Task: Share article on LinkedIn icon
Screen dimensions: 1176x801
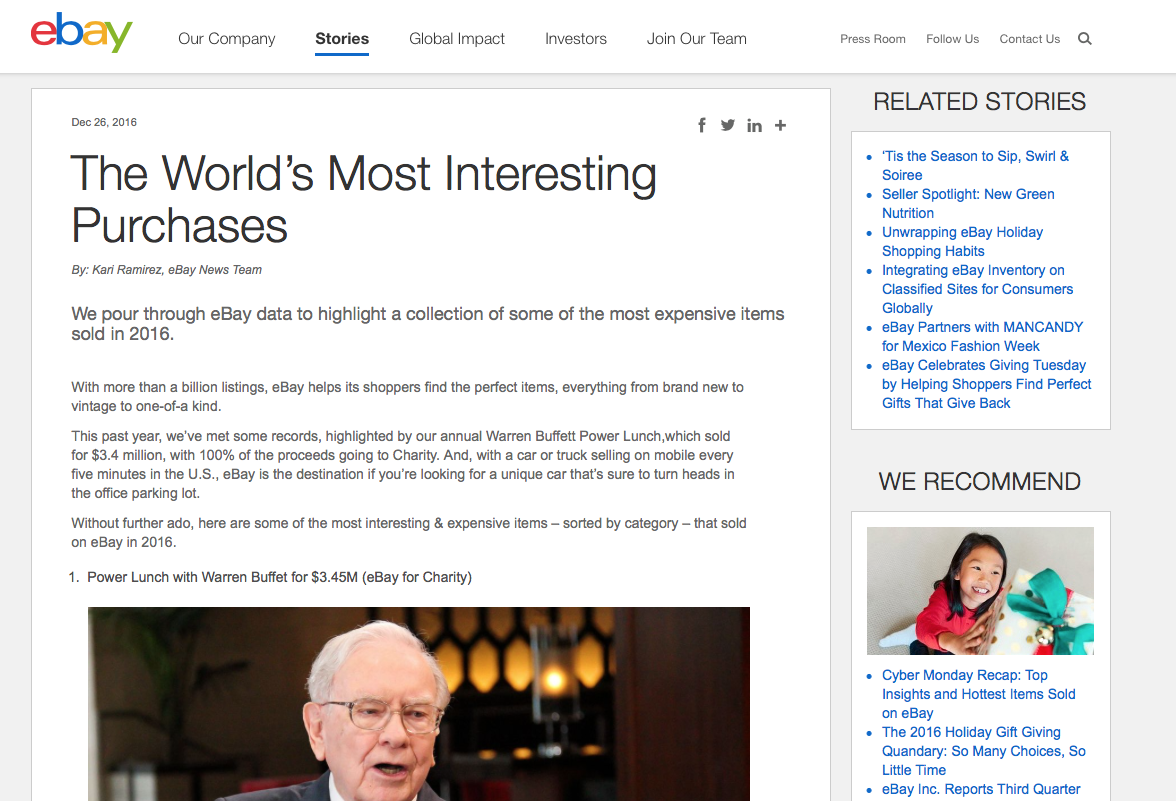Action: [x=754, y=125]
